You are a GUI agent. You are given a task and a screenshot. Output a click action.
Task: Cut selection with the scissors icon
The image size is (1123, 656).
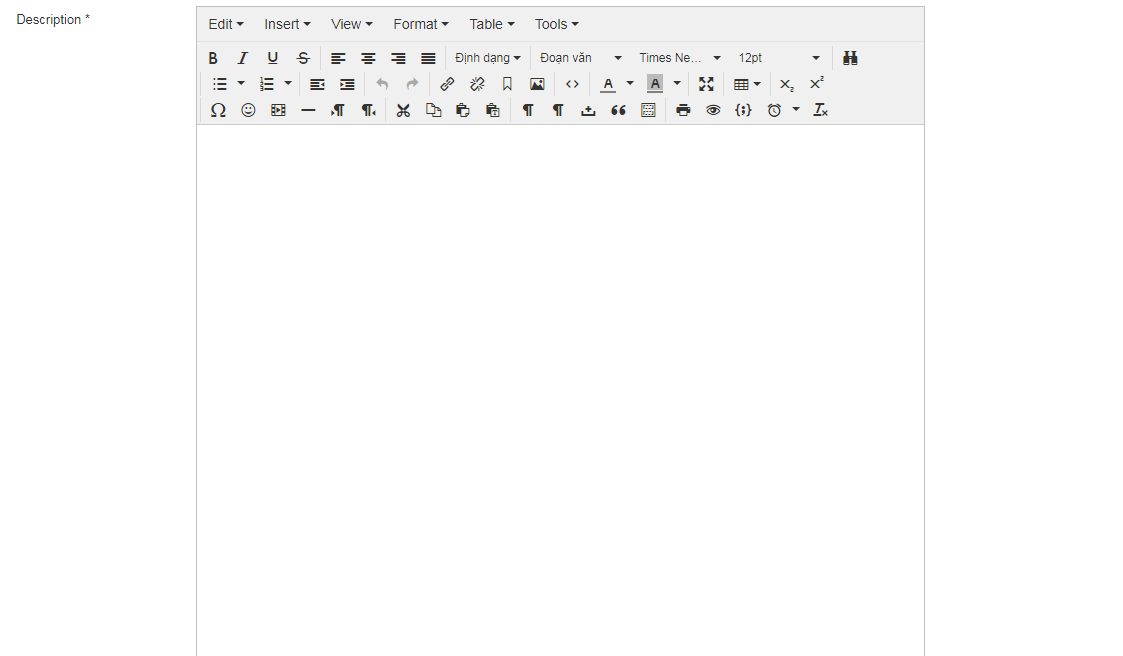(x=403, y=110)
